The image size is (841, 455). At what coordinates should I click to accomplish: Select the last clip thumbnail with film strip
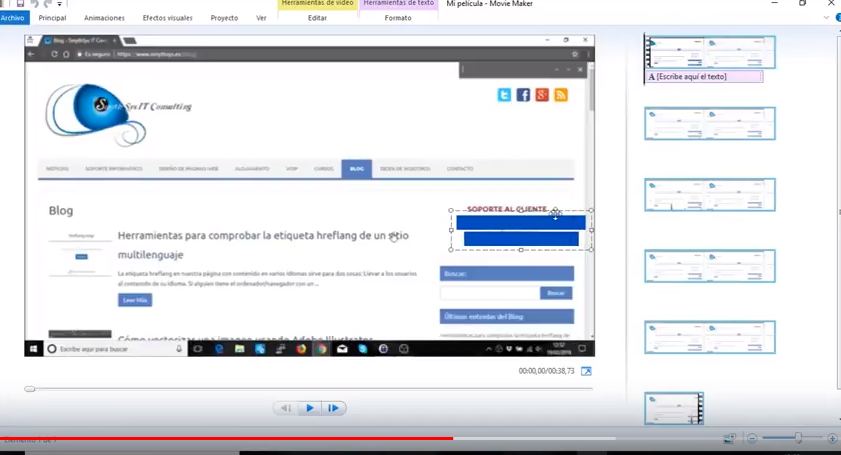pyautogui.click(x=674, y=408)
